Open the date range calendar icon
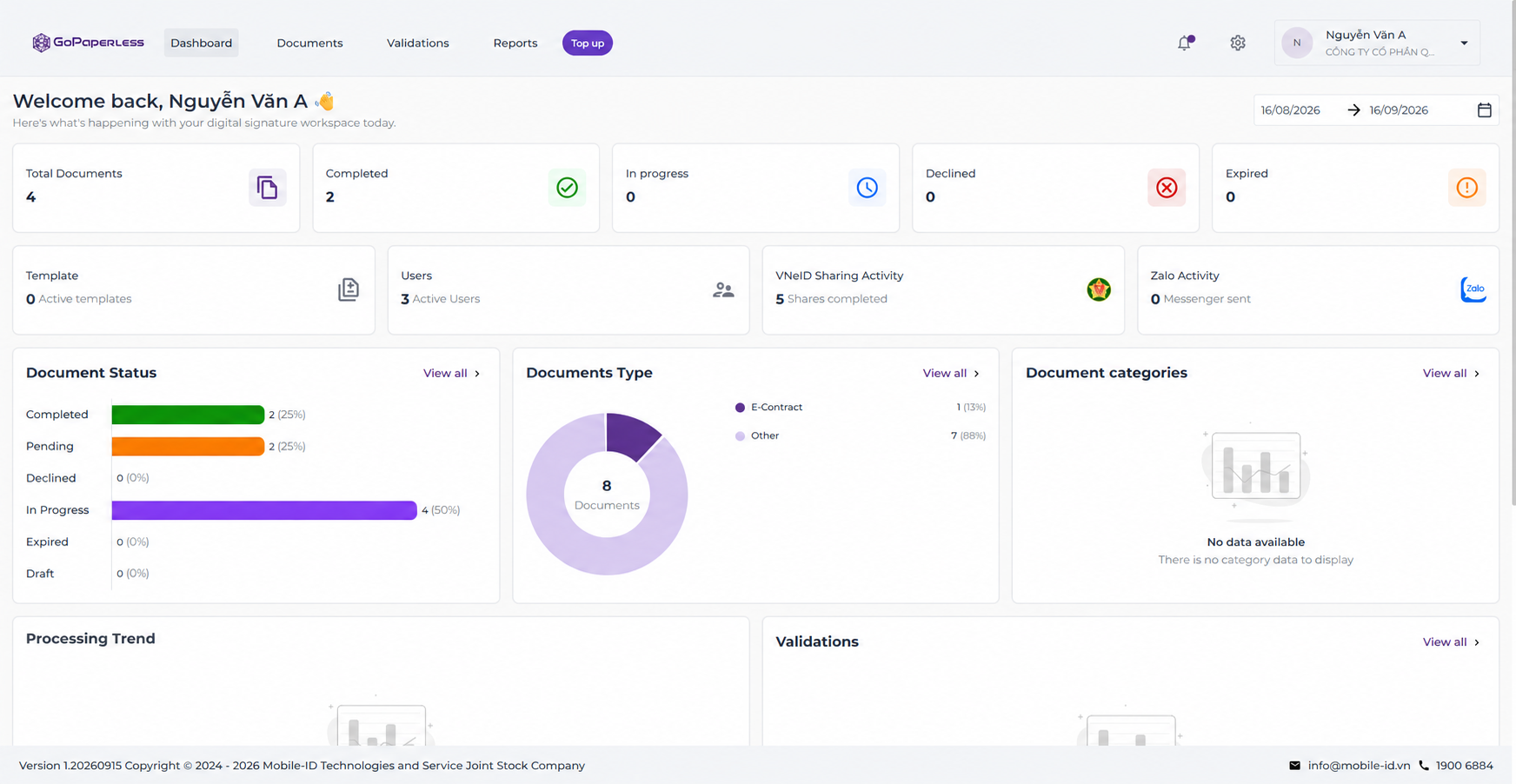This screenshot has width=1516, height=784. pyautogui.click(x=1485, y=110)
